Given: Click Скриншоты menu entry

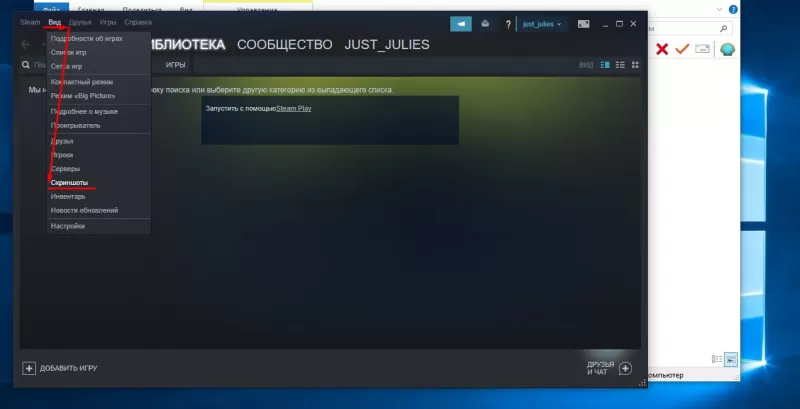Looking at the screenshot, I should click(98, 183).
